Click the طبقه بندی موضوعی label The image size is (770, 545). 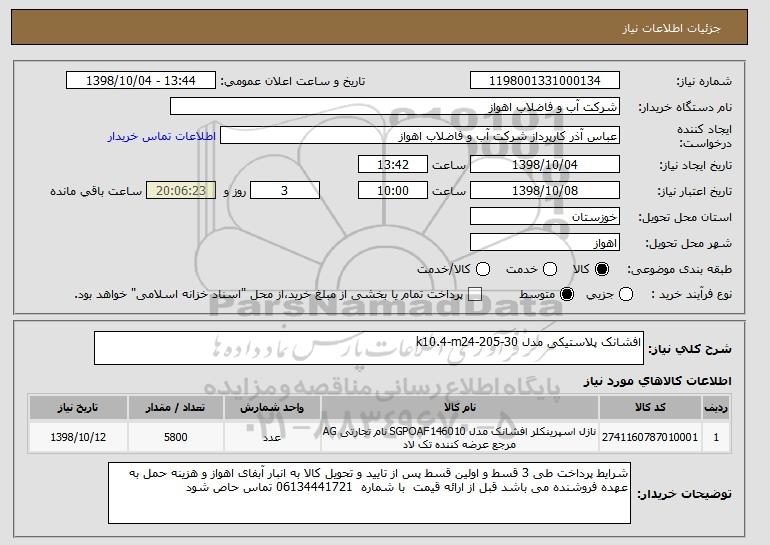(679, 269)
